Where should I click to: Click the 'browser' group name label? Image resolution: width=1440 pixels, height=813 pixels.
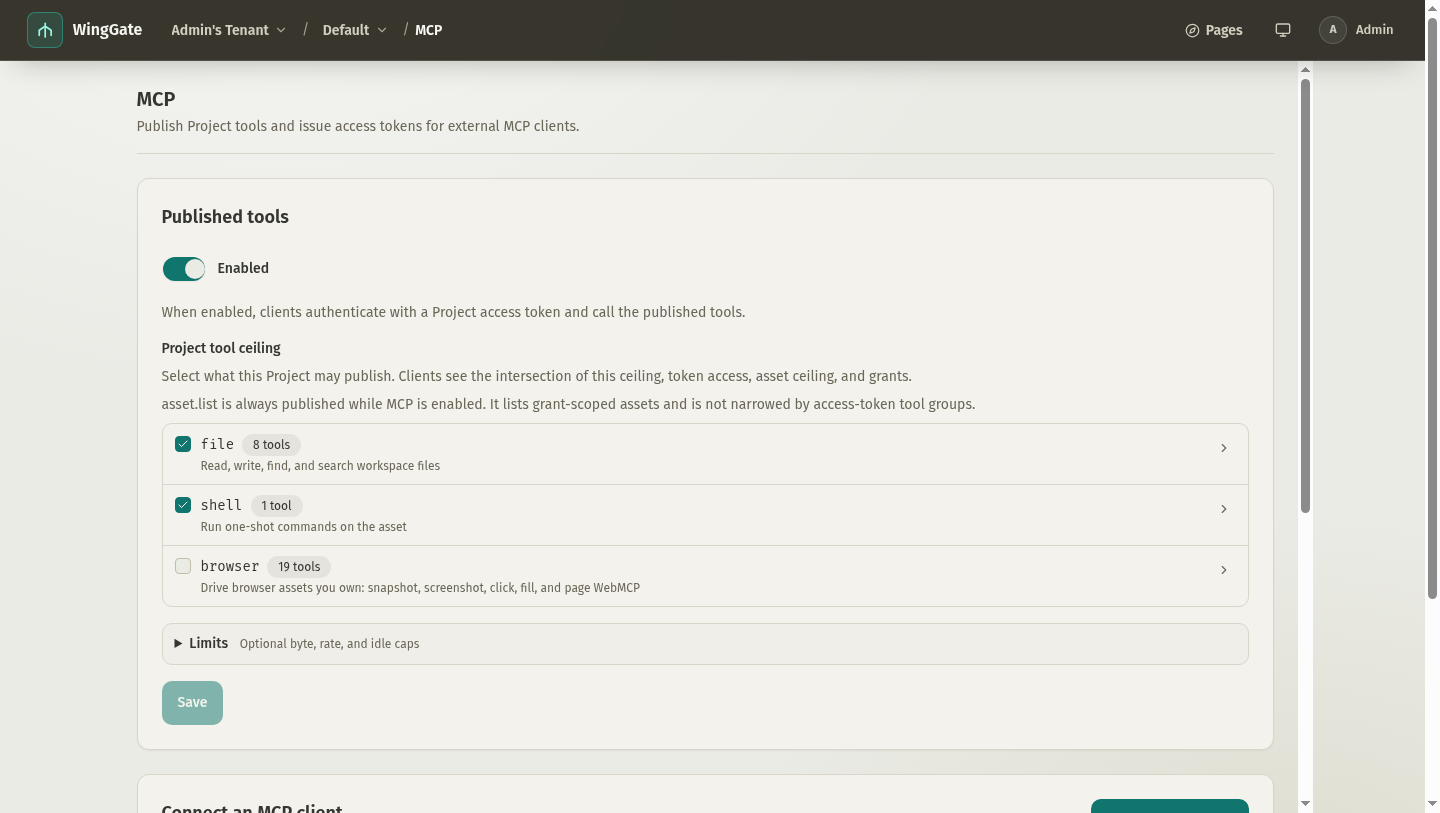coord(230,566)
